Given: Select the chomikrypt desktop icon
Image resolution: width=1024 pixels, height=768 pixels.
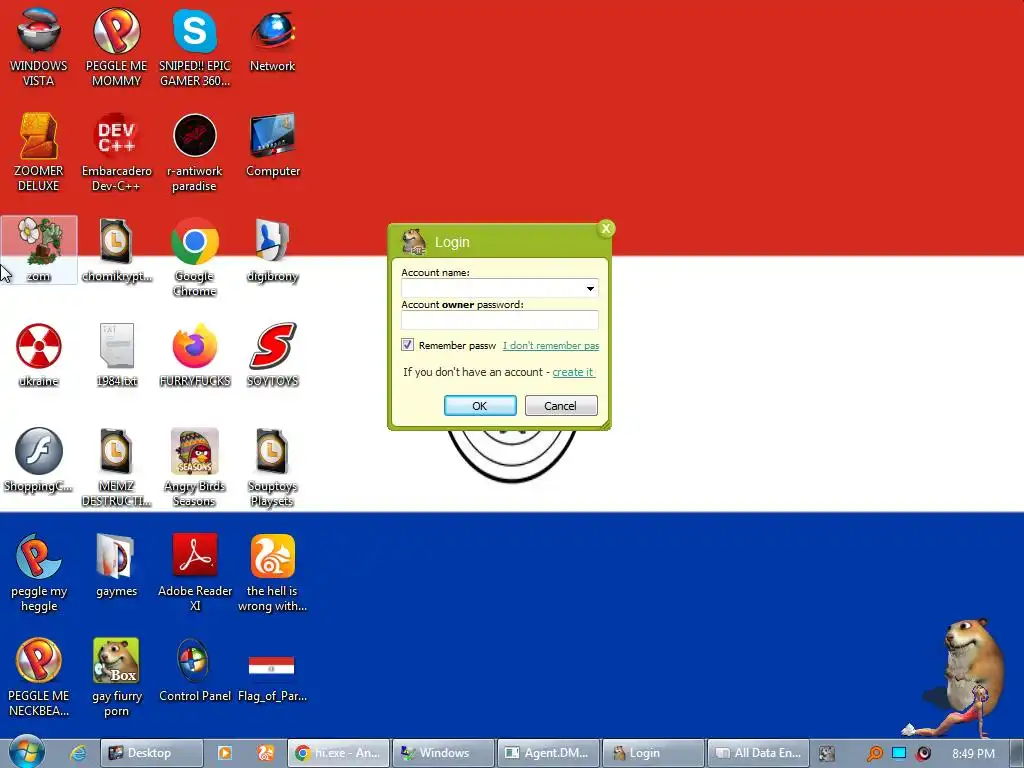Looking at the screenshot, I should pos(116,249).
